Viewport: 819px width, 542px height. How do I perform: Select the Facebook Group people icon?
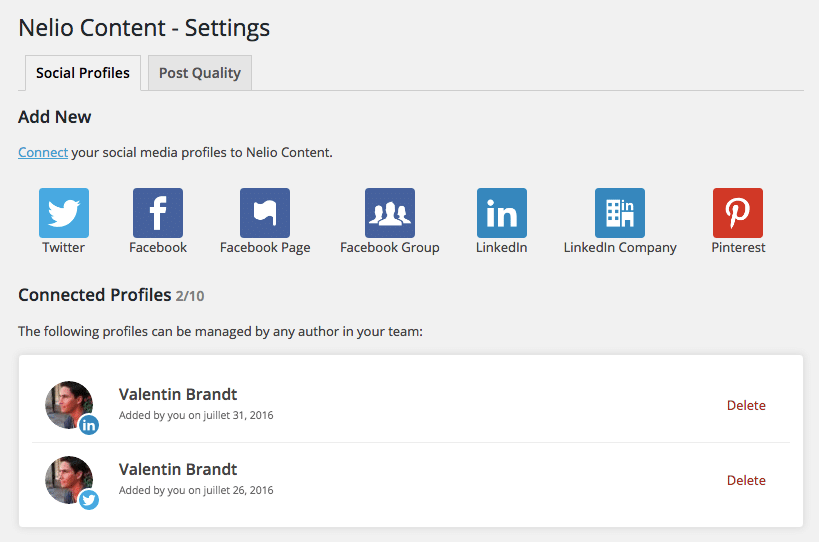[x=390, y=213]
